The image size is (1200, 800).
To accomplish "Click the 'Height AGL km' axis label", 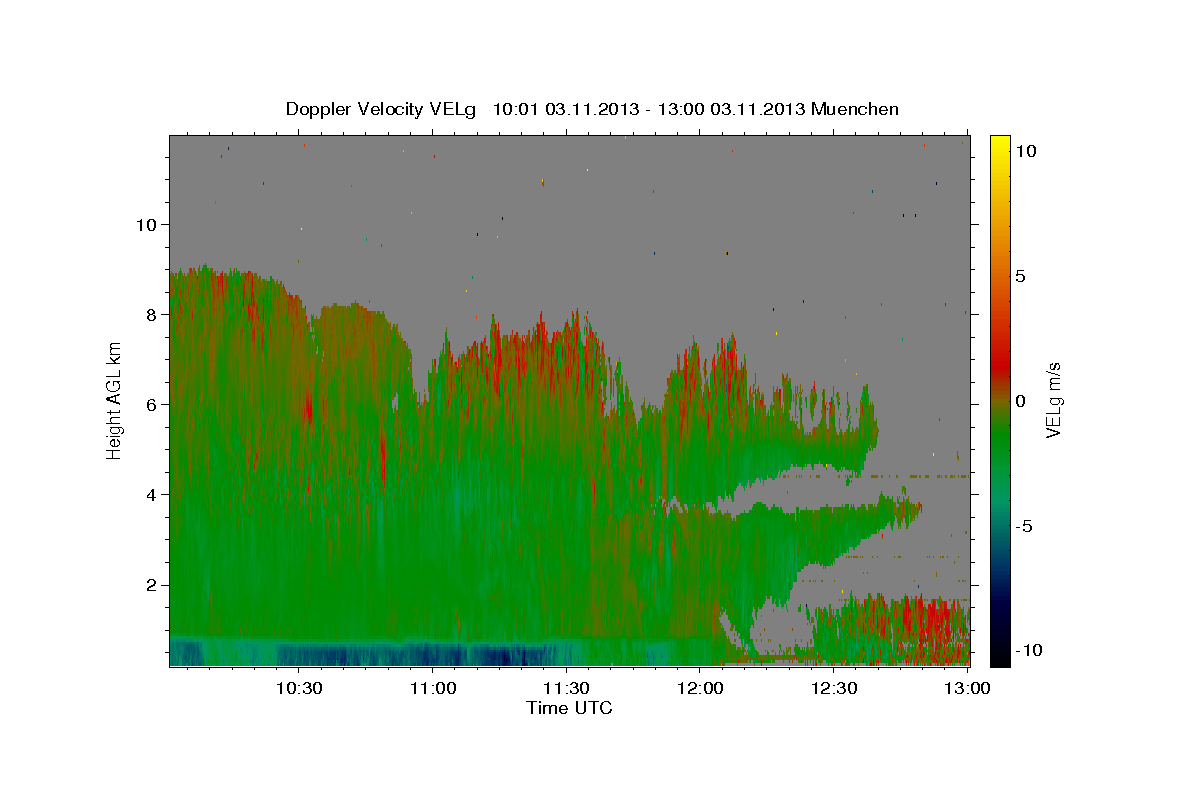I will pyautogui.click(x=115, y=400).
